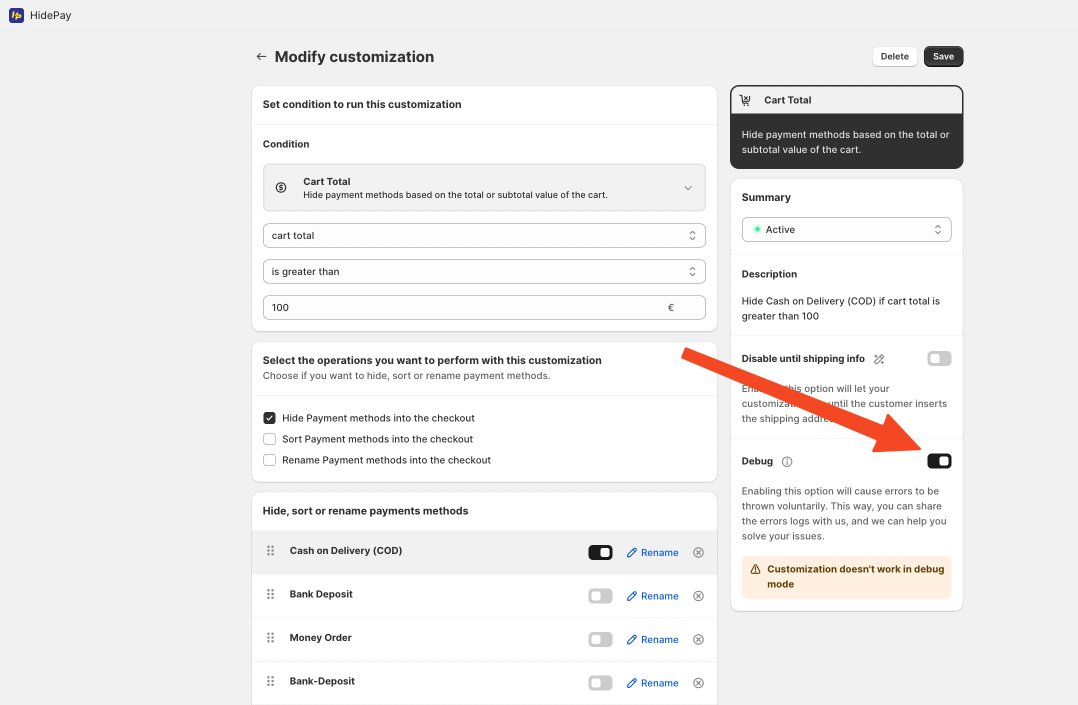Click the amount field containing 100
This screenshot has height=705, width=1078.
pyautogui.click(x=484, y=307)
